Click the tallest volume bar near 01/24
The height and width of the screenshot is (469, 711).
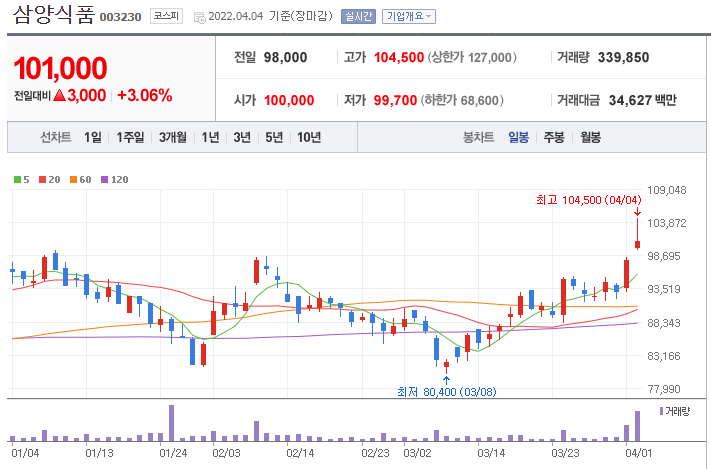pos(171,423)
